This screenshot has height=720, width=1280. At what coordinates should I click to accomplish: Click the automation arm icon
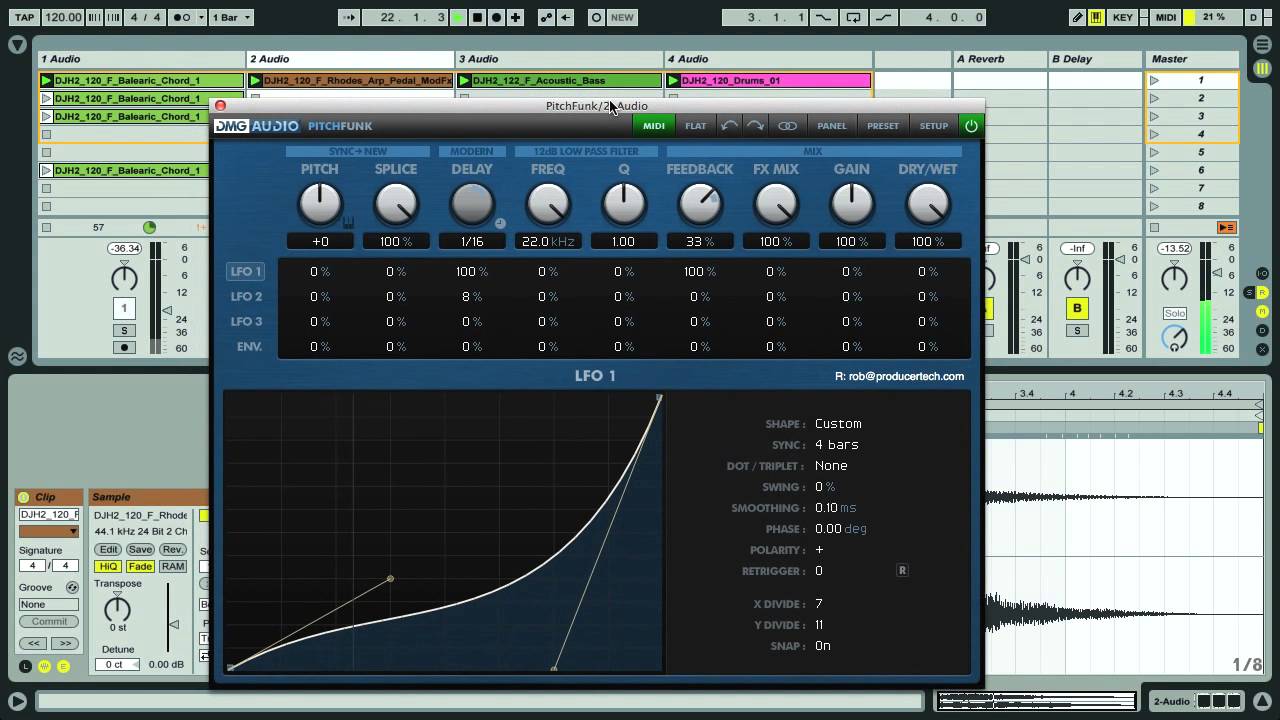(547, 17)
